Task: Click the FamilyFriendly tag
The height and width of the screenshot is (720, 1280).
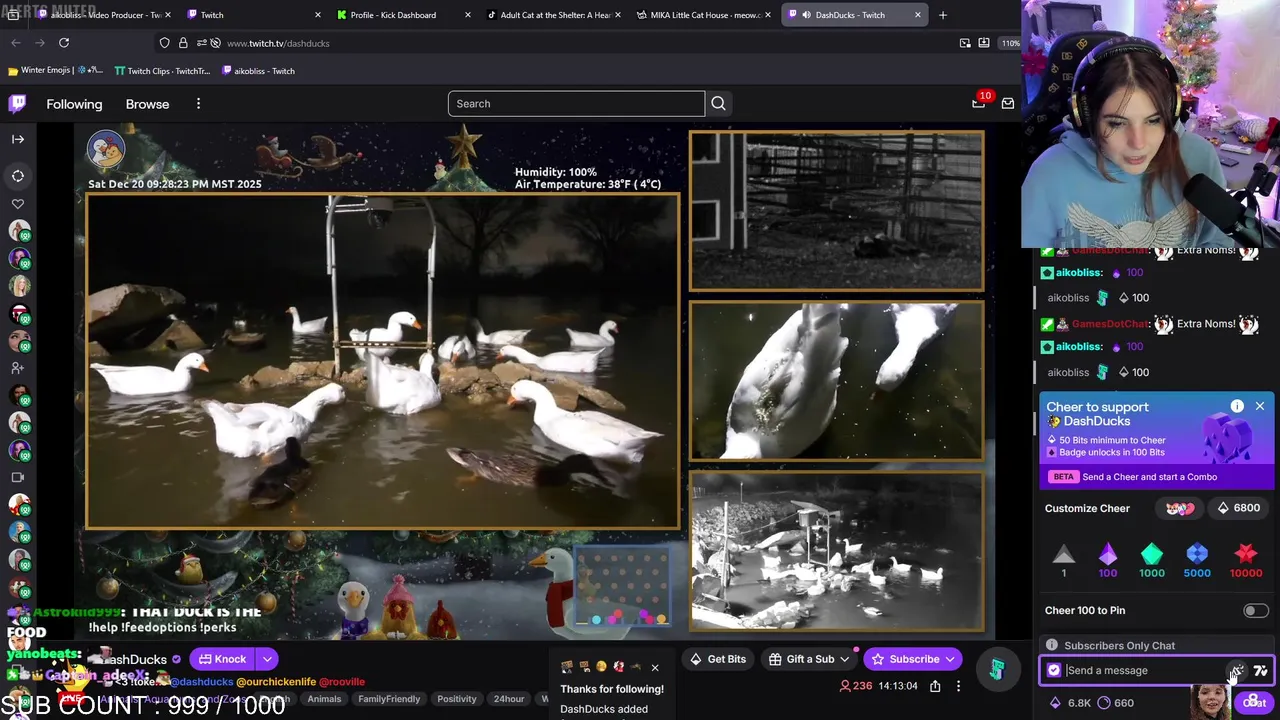Action: [389, 699]
